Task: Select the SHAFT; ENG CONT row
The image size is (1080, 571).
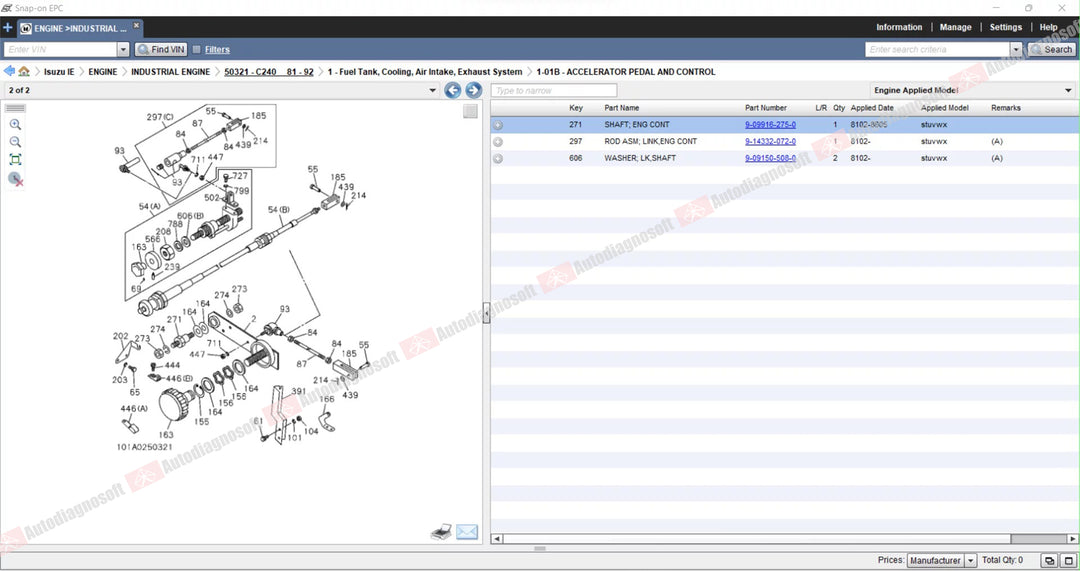Action: pyautogui.click(x=785, y=125)
